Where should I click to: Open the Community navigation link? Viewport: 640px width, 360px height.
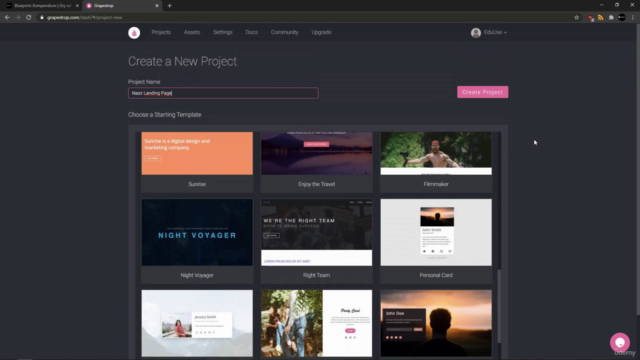click(284, 32)
